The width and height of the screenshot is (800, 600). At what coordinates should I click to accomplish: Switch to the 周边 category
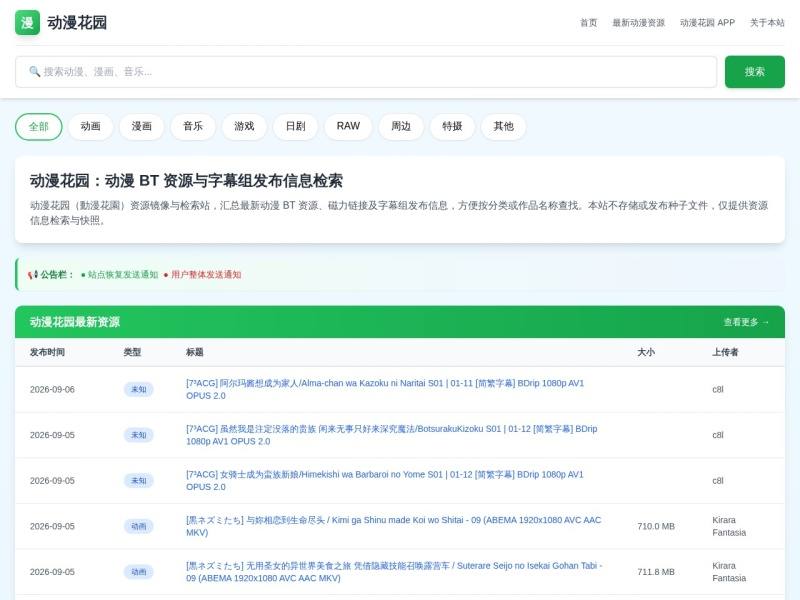click(401, 127)
